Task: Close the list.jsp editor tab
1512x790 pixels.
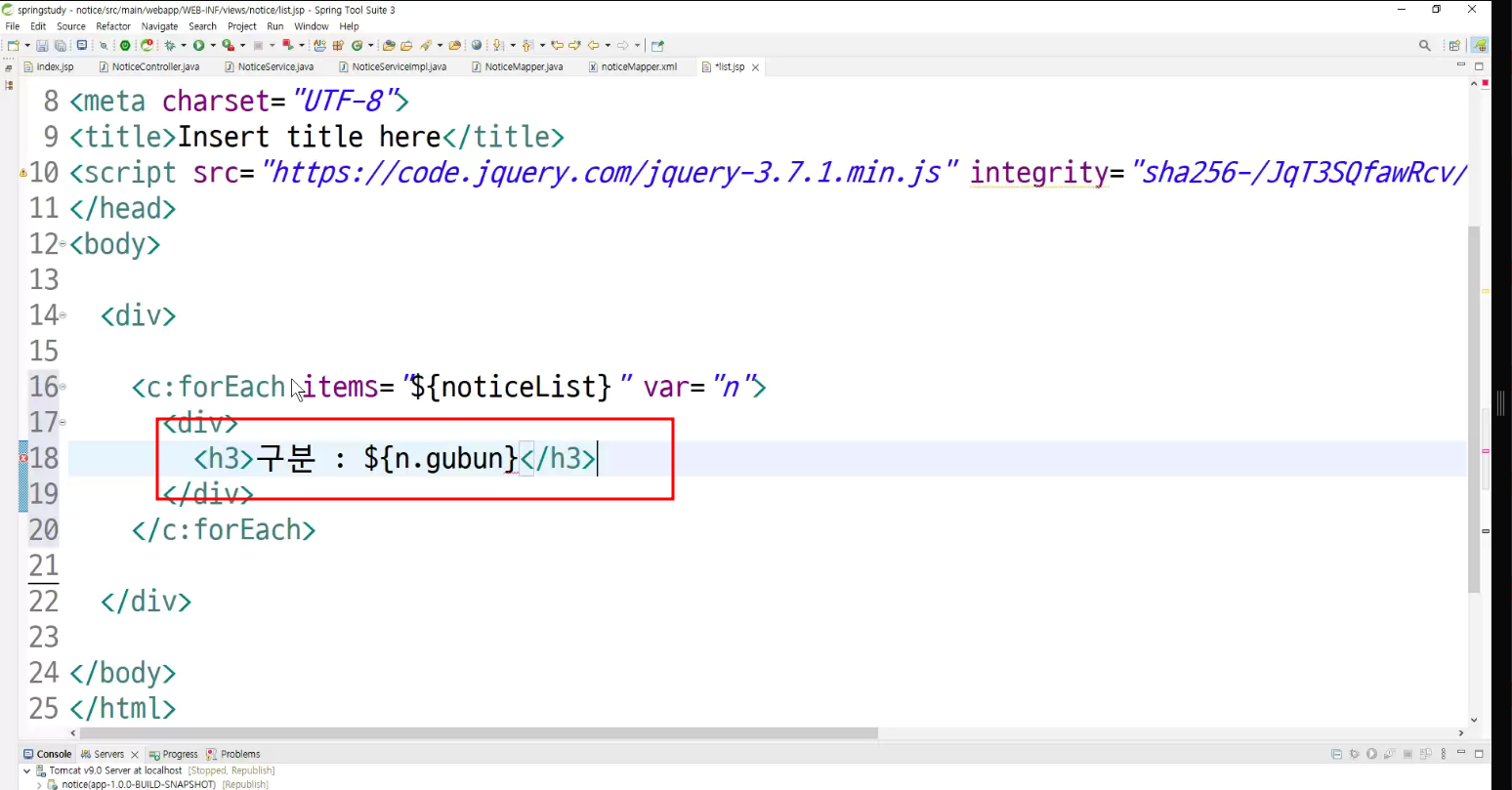Action: click(x=755, y=67)
